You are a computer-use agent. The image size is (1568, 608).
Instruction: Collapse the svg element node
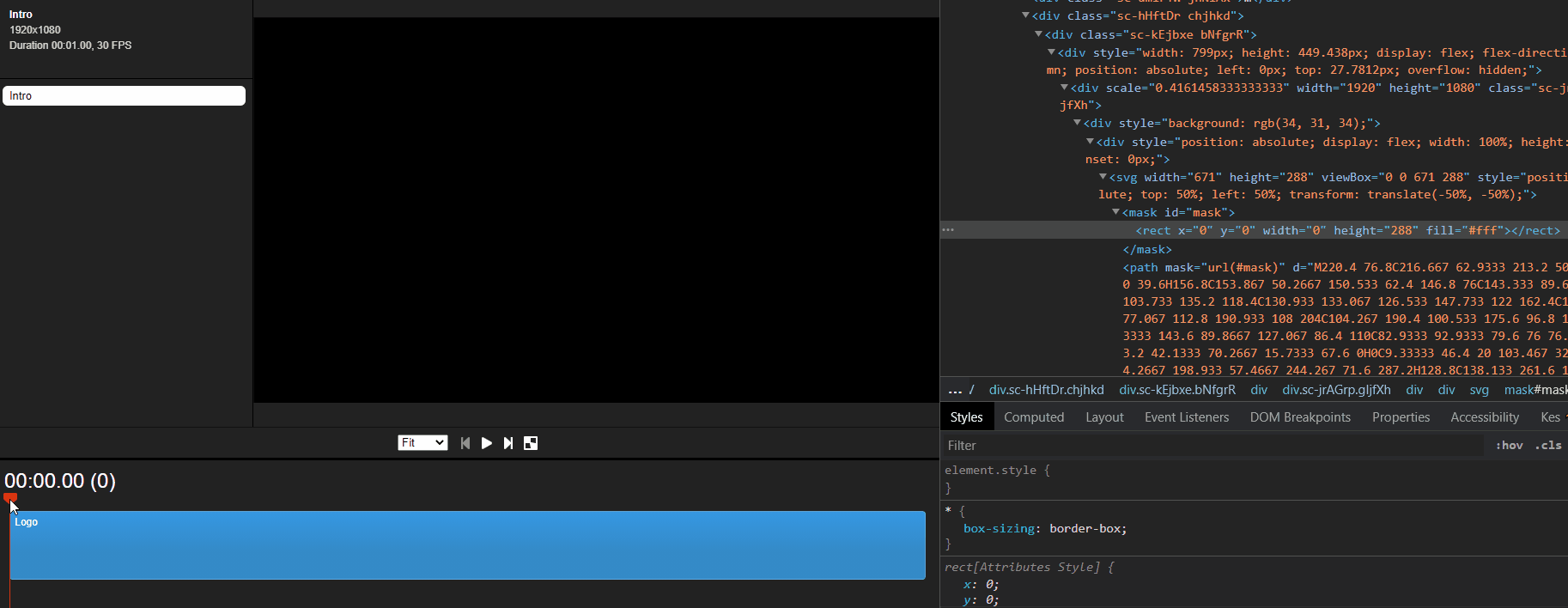pos(1103,177)
